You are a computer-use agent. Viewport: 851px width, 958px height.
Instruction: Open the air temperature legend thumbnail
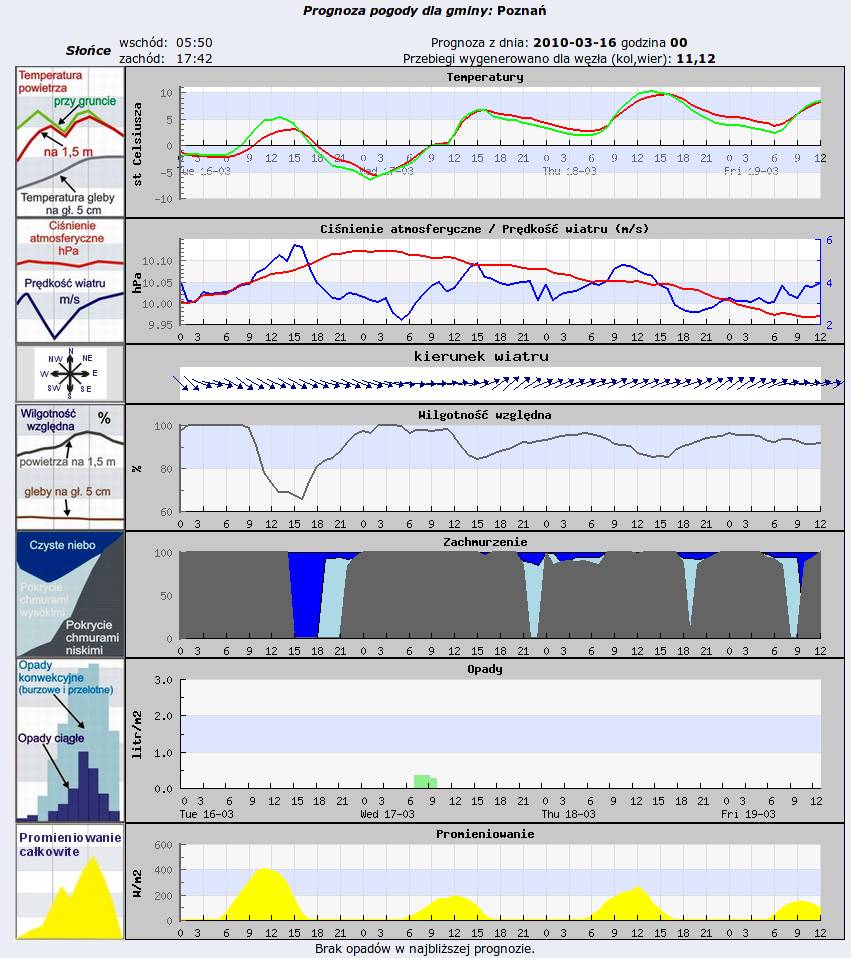pos(70,142)
